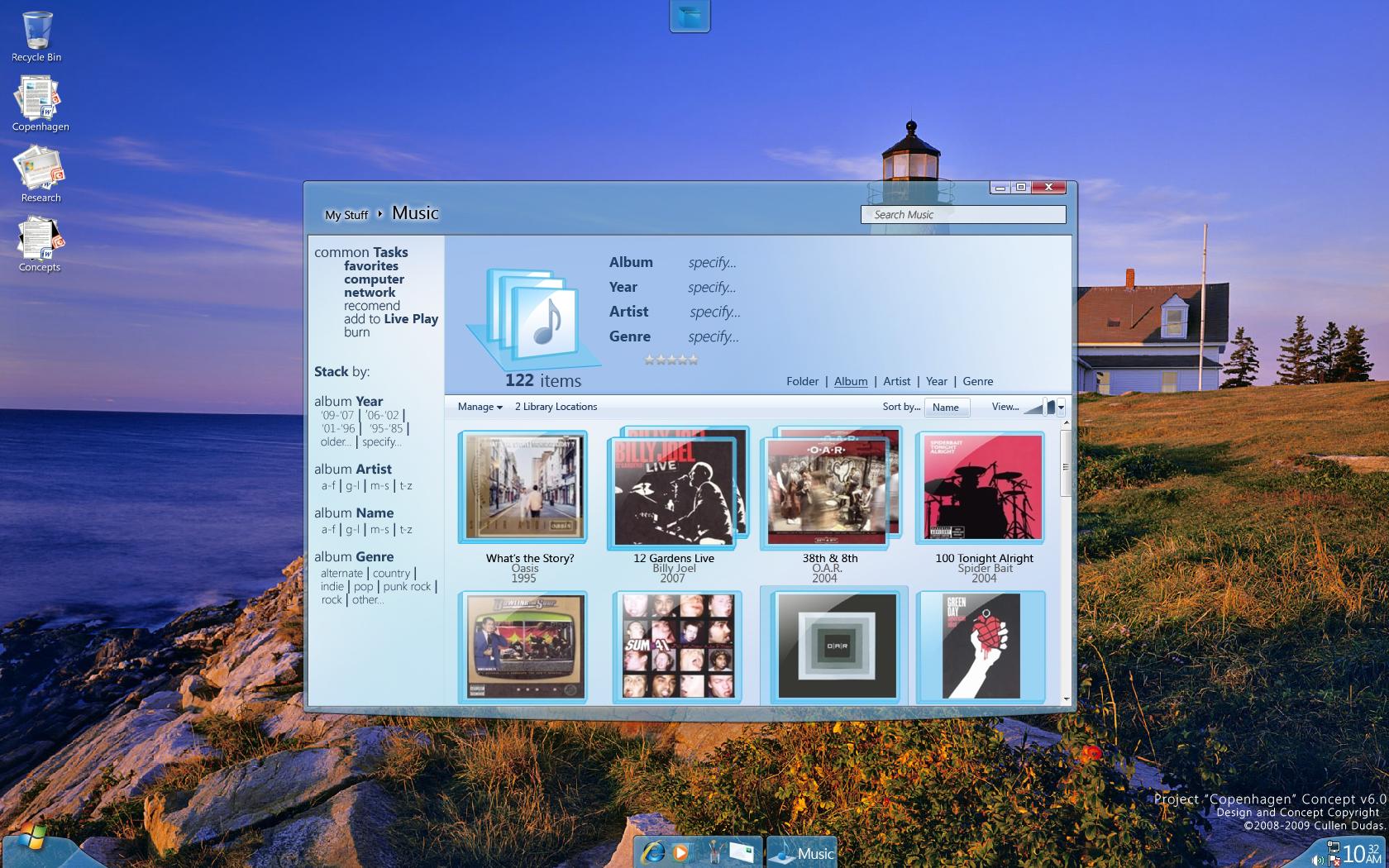Open the 38th & 8th album stack

pyautogui.click(x=831, y=488)
